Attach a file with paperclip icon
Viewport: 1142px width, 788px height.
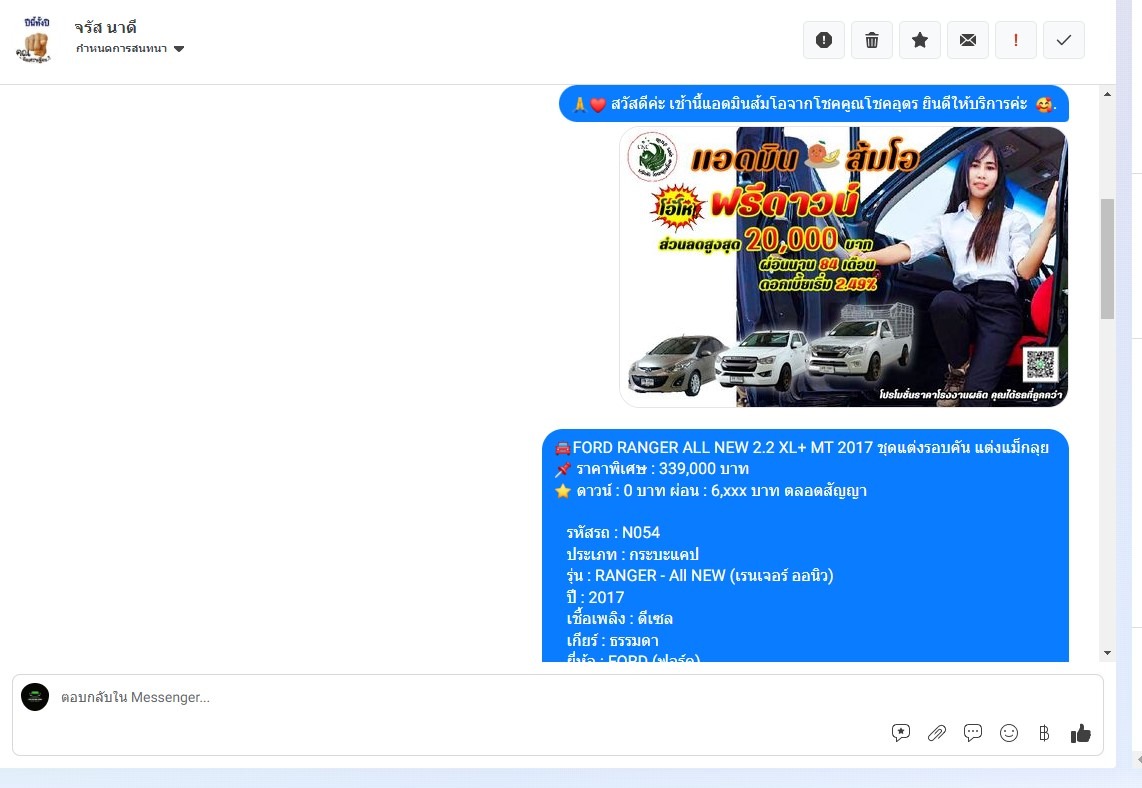point(937,733)
